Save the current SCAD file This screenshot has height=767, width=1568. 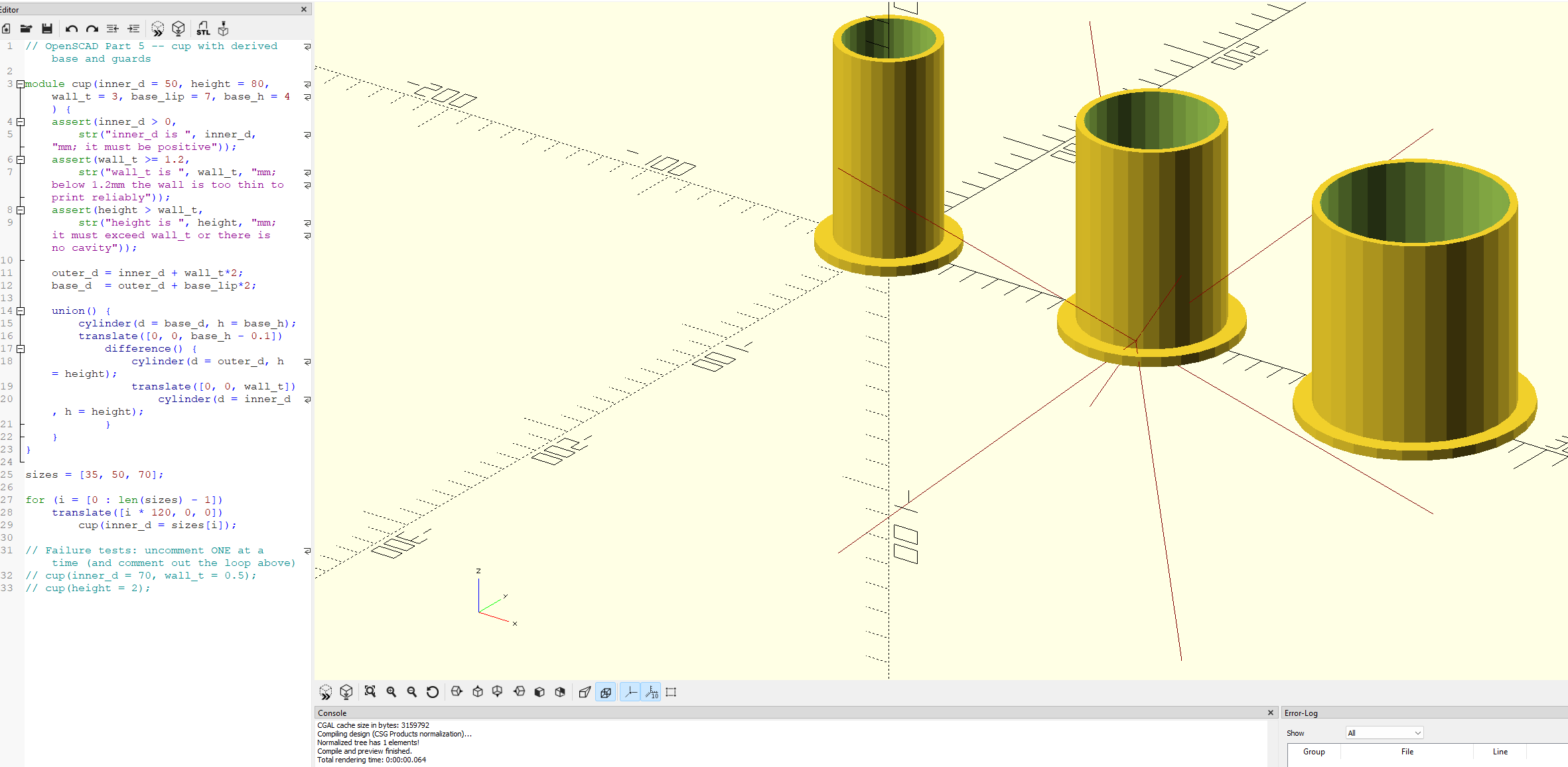click(47, 29)
